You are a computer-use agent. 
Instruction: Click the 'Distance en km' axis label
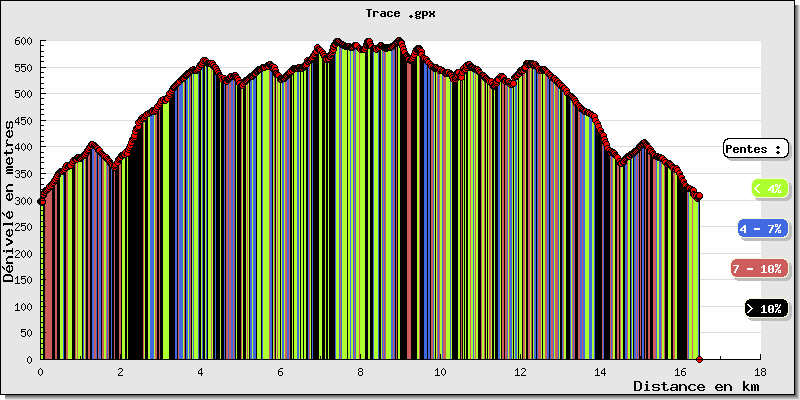tap(696, 386)
